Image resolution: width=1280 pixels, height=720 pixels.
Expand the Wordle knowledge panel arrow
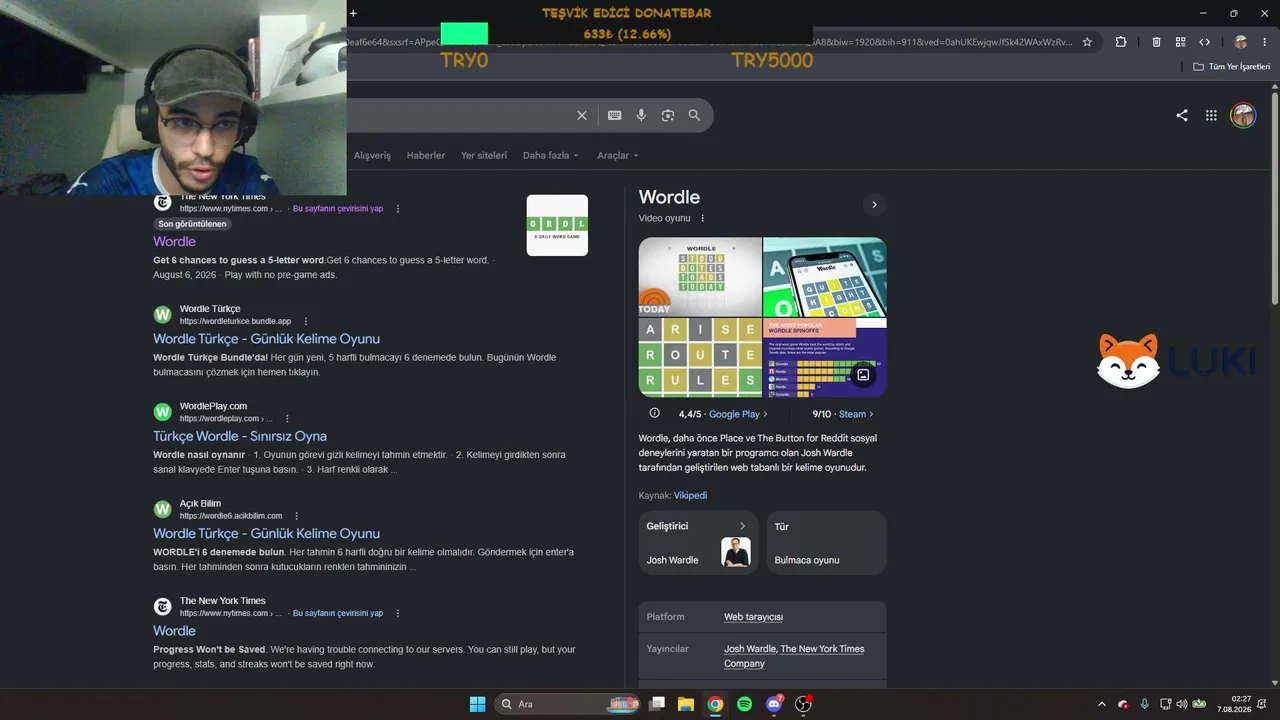[x=874, y=205]
